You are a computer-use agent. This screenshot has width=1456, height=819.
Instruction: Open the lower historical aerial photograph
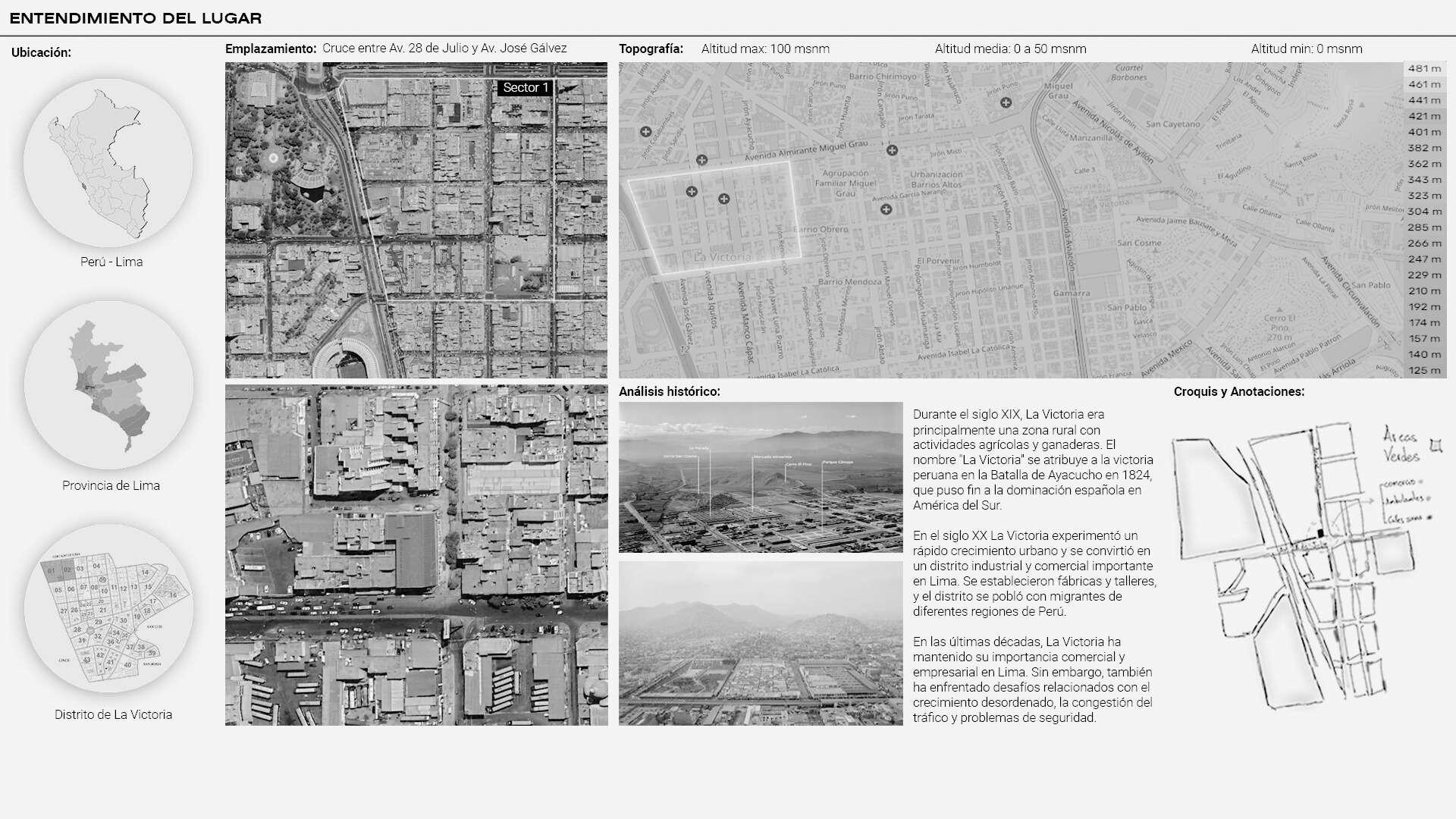click(761, 643)
